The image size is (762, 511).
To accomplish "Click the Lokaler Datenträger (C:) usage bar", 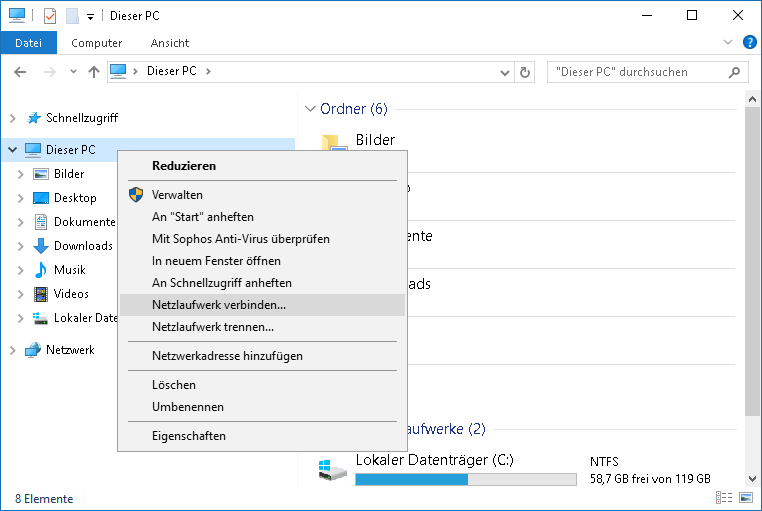I will tap(465, 479).
